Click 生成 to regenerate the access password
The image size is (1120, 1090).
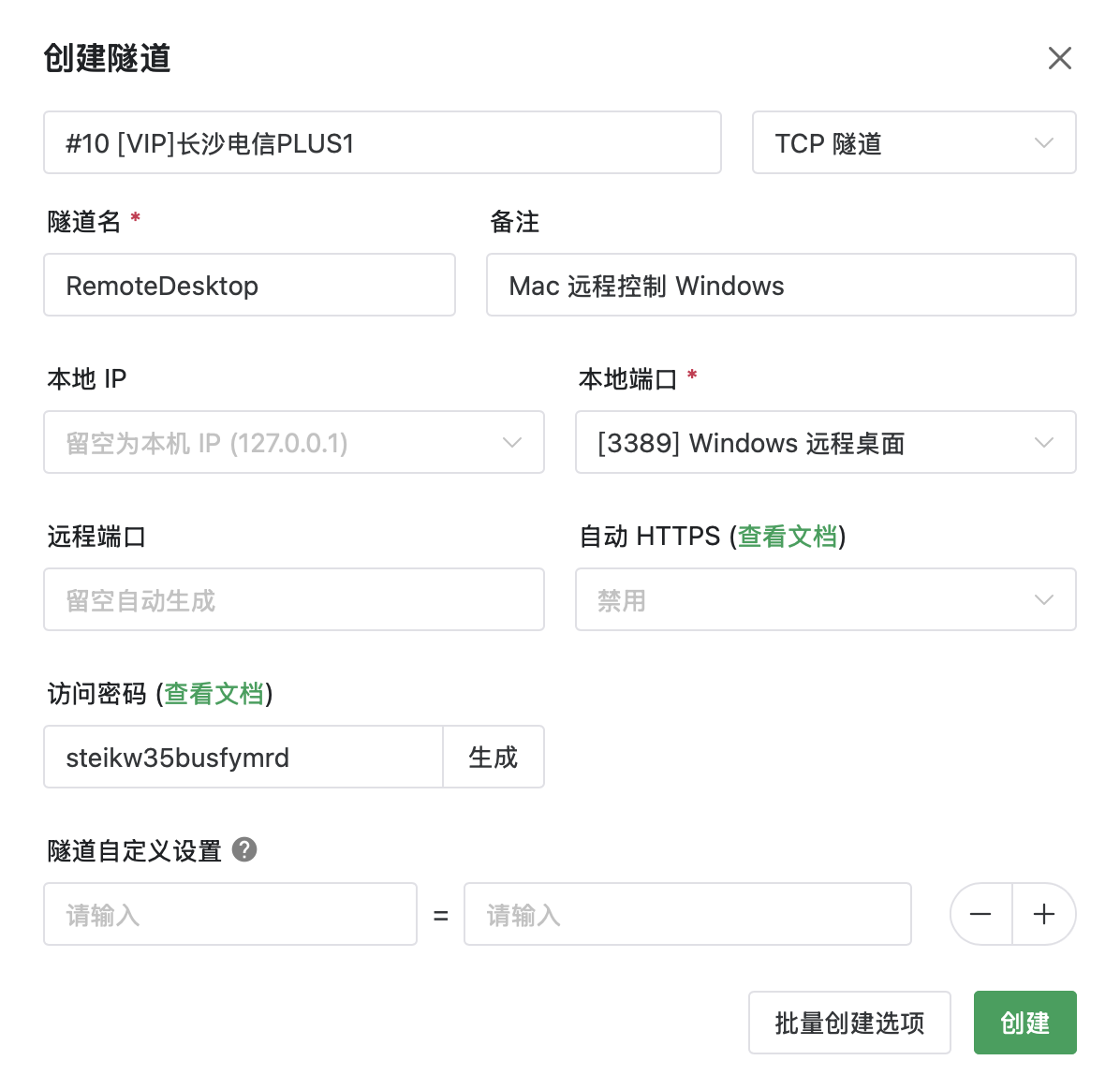point(494,757)
